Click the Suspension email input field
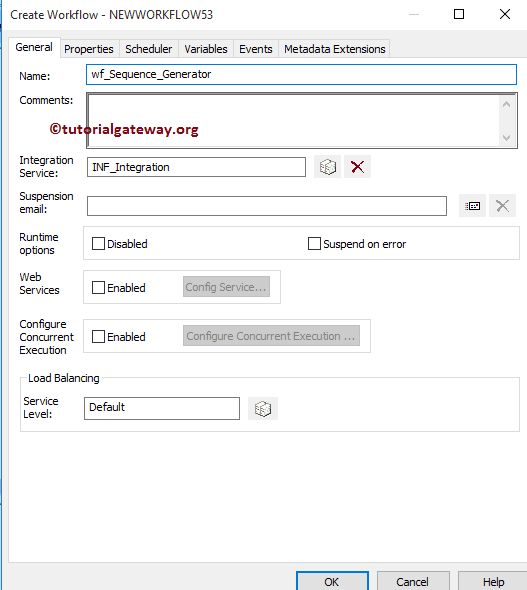This screenshot has height=590, width=527. [267, 206]
